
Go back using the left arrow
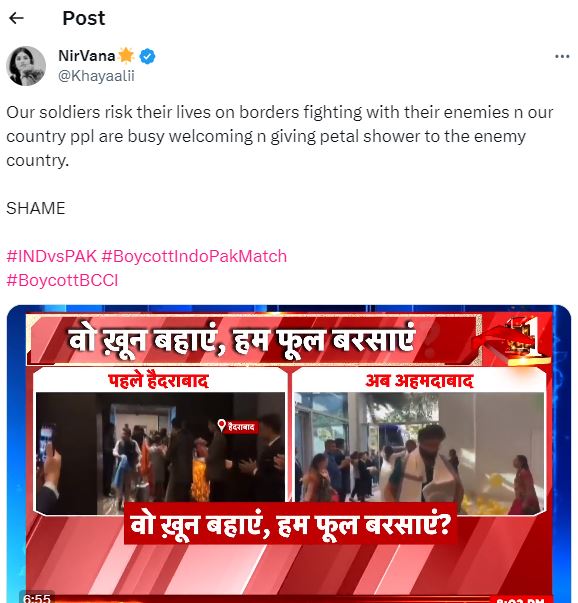click(16, 18)
